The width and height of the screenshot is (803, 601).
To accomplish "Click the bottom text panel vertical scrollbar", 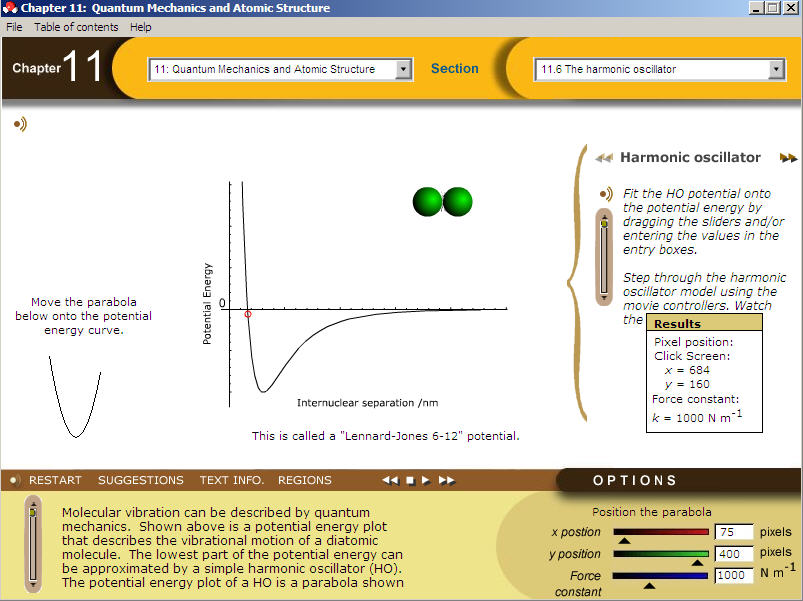I will (33, 544).
